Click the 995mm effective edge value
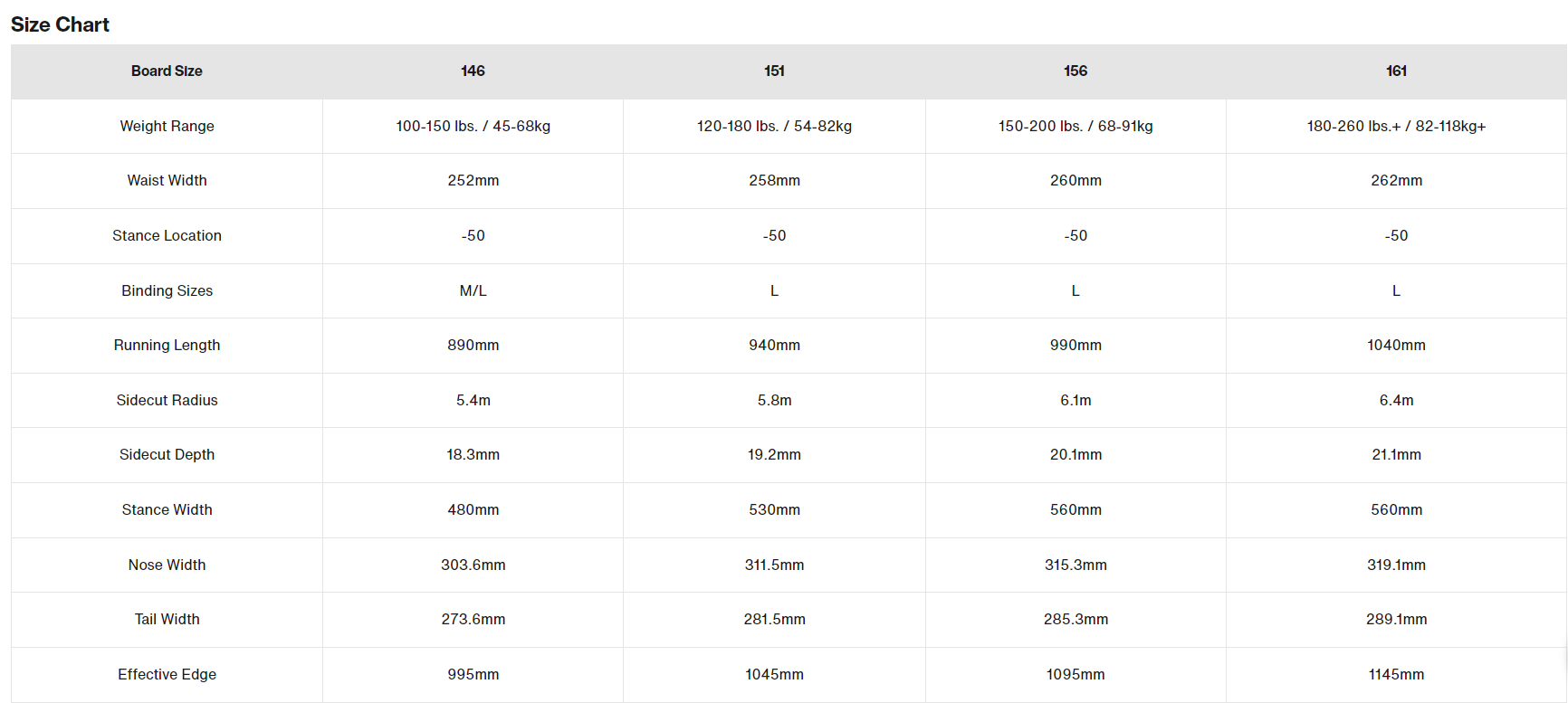This screenshot has width=1568, height=703. pos(473,674)
